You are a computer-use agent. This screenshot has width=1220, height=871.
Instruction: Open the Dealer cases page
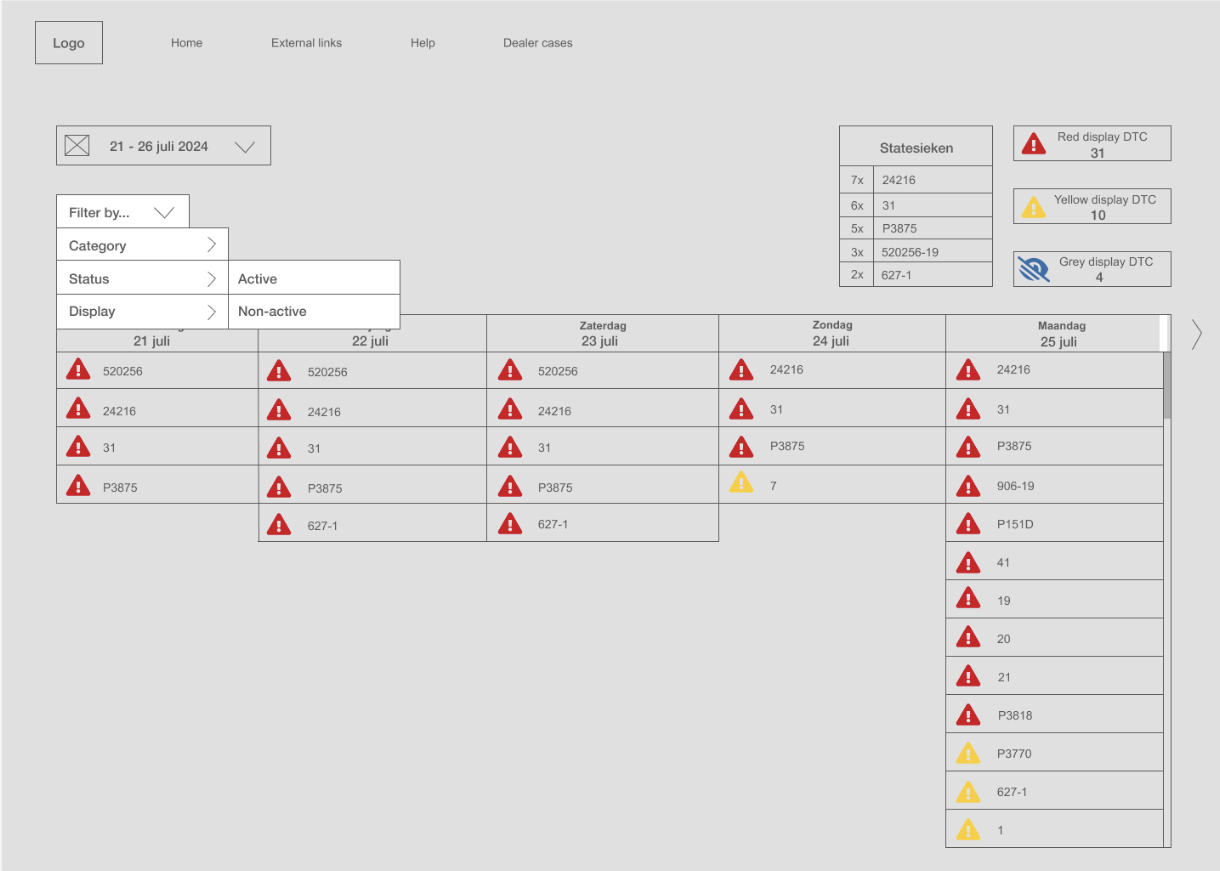click(537, 43)
